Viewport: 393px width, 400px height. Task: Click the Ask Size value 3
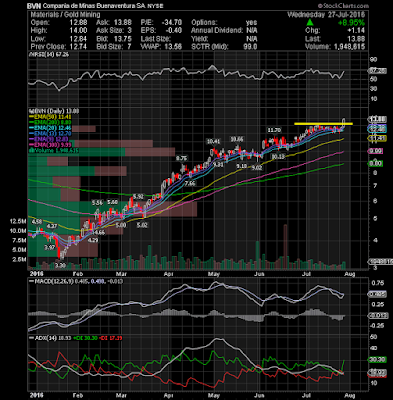pos(129,30)
